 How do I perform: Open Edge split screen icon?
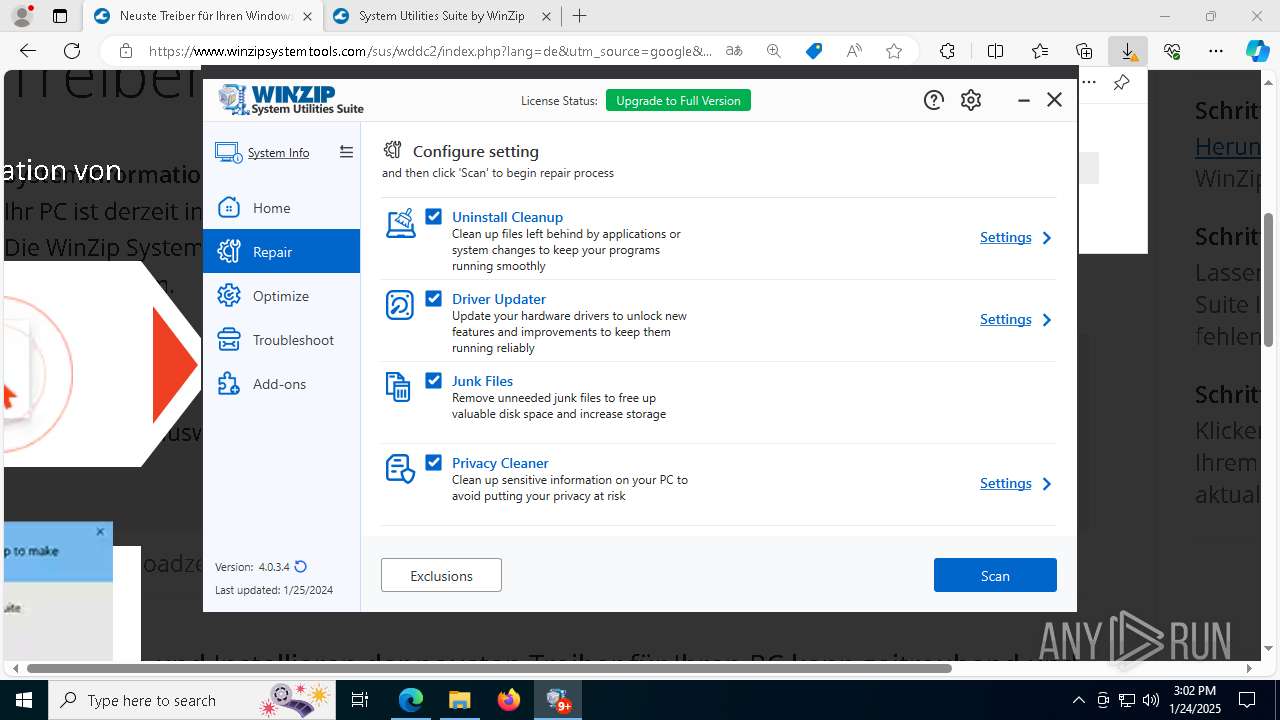click(995, 51)
